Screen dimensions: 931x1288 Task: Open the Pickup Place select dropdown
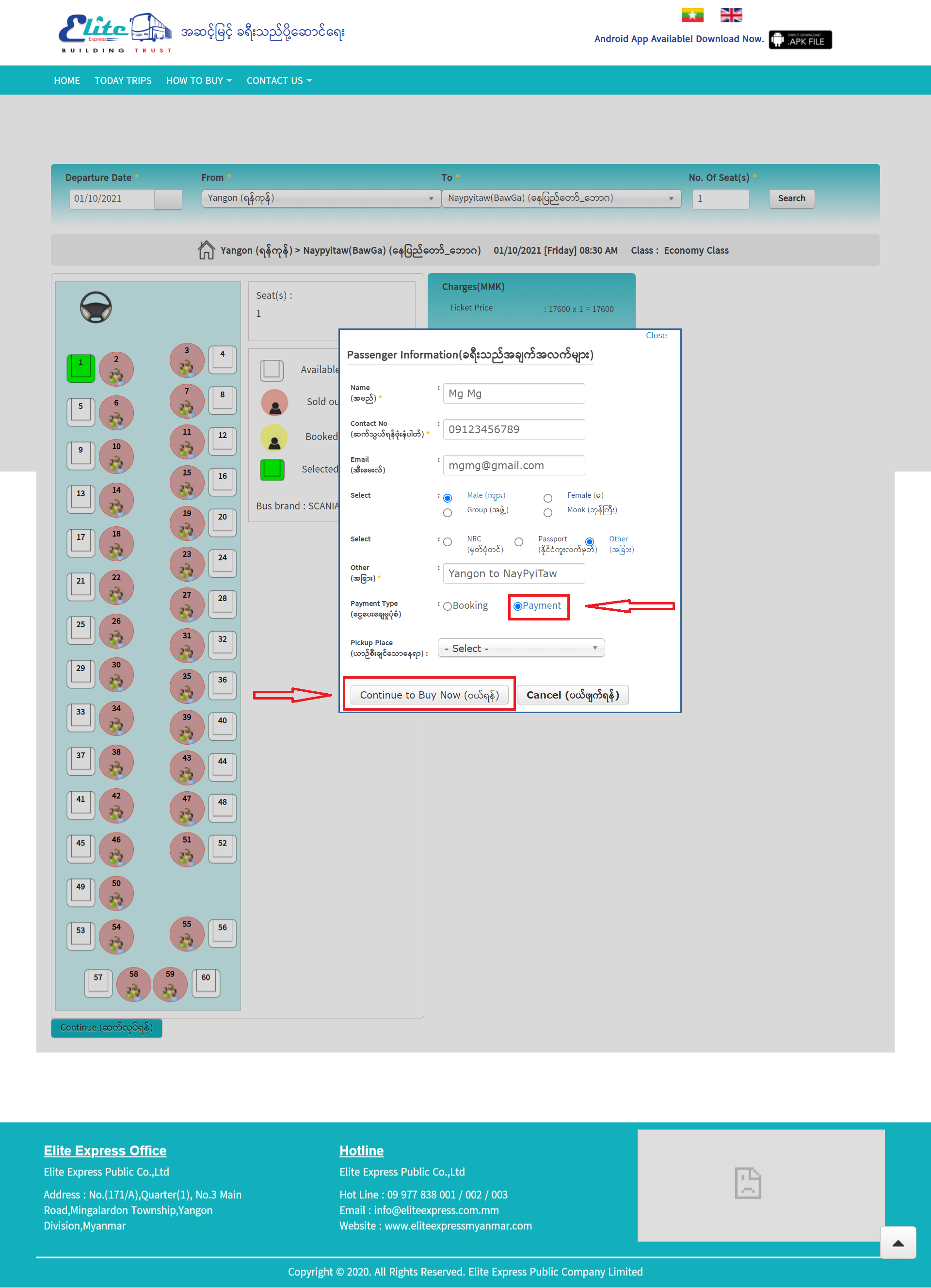(521, 648)
